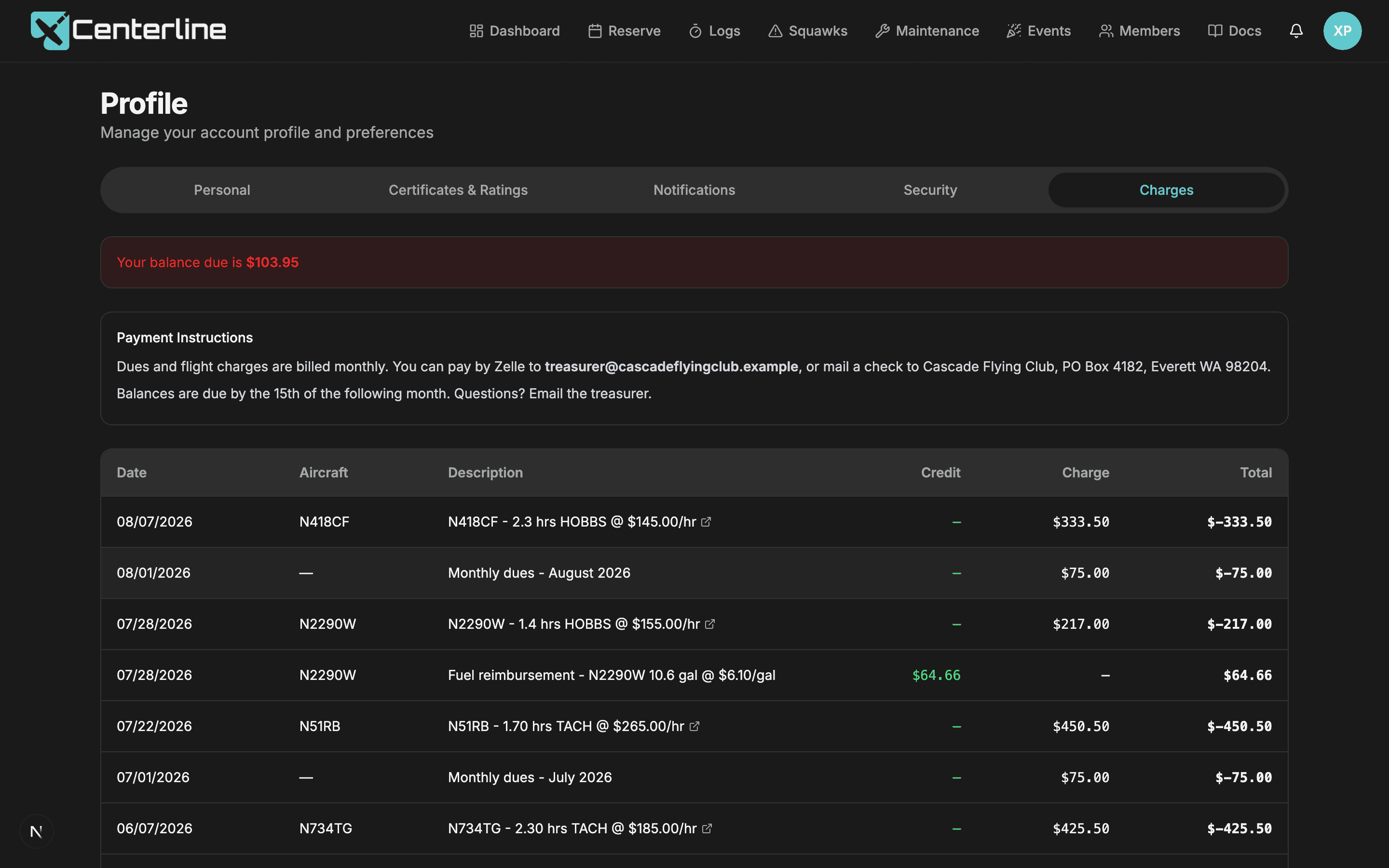Viewport: 1389px width, 868px height.
Task: Click the 08/07/2026 date cell
Action: tap(154, 522)
